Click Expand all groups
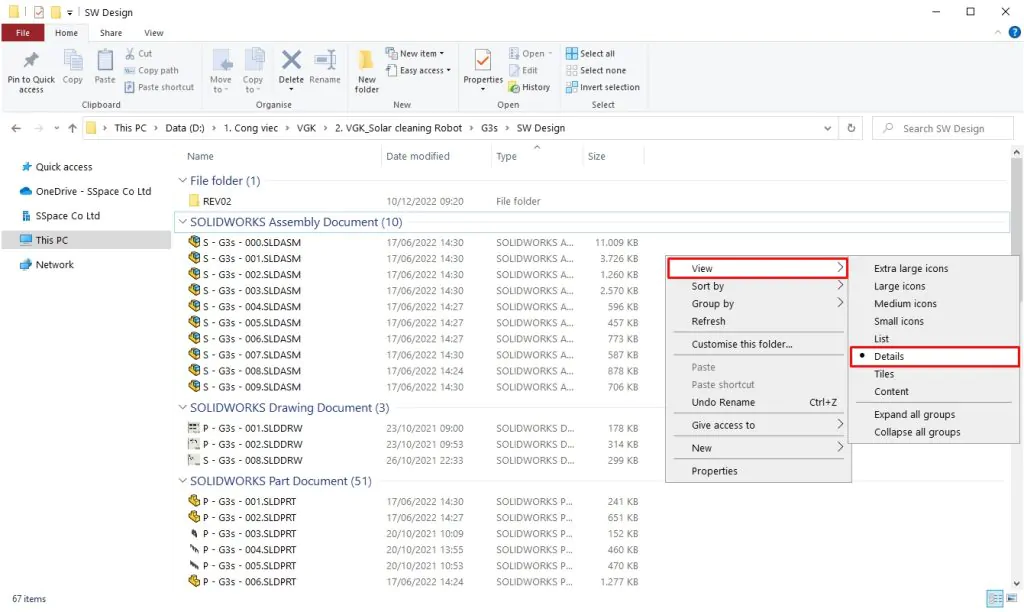This screenshot has height=612, width=1024. [x=914, y=414]
